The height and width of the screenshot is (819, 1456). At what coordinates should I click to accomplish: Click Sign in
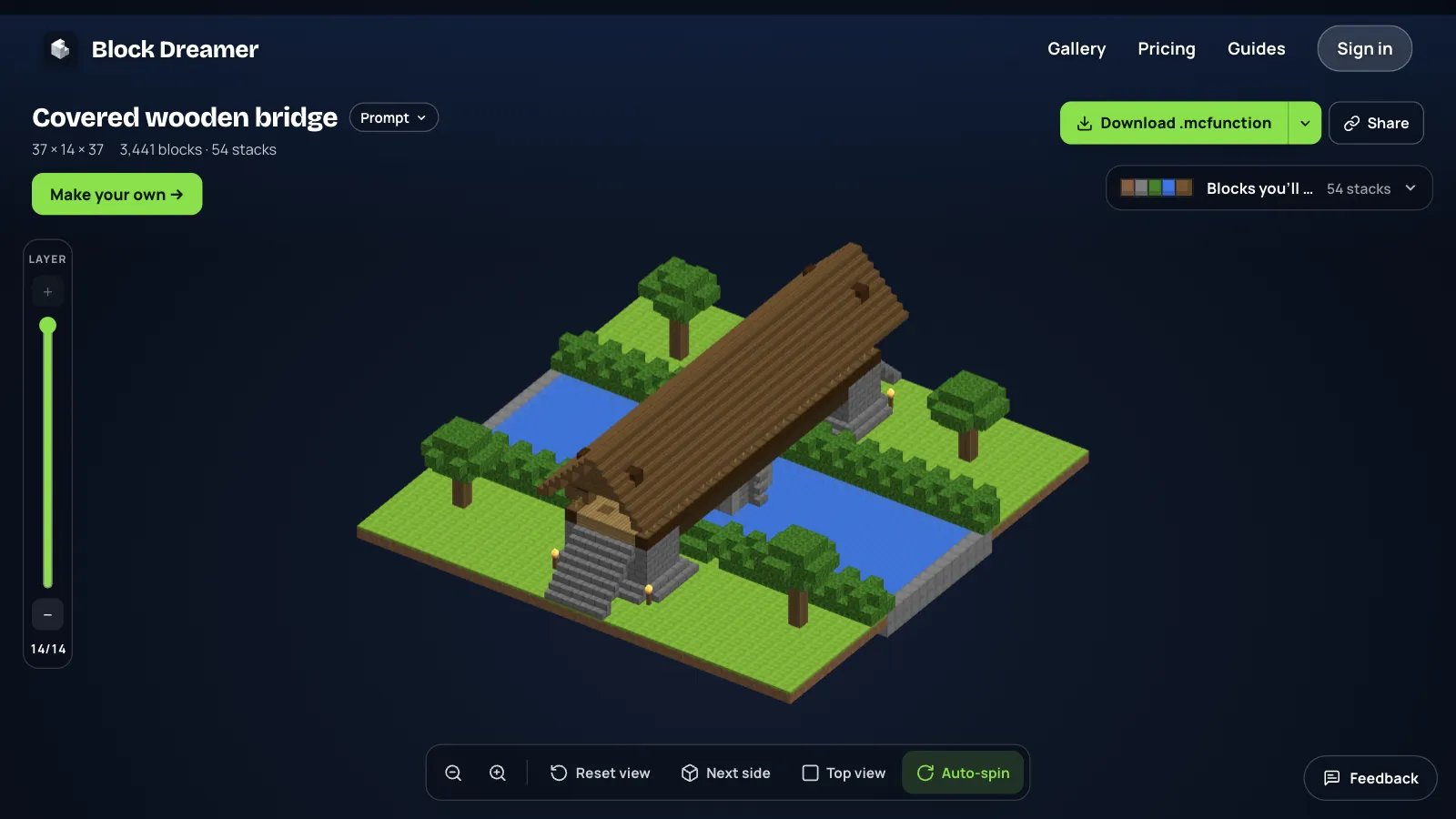tap(1364, 49)
